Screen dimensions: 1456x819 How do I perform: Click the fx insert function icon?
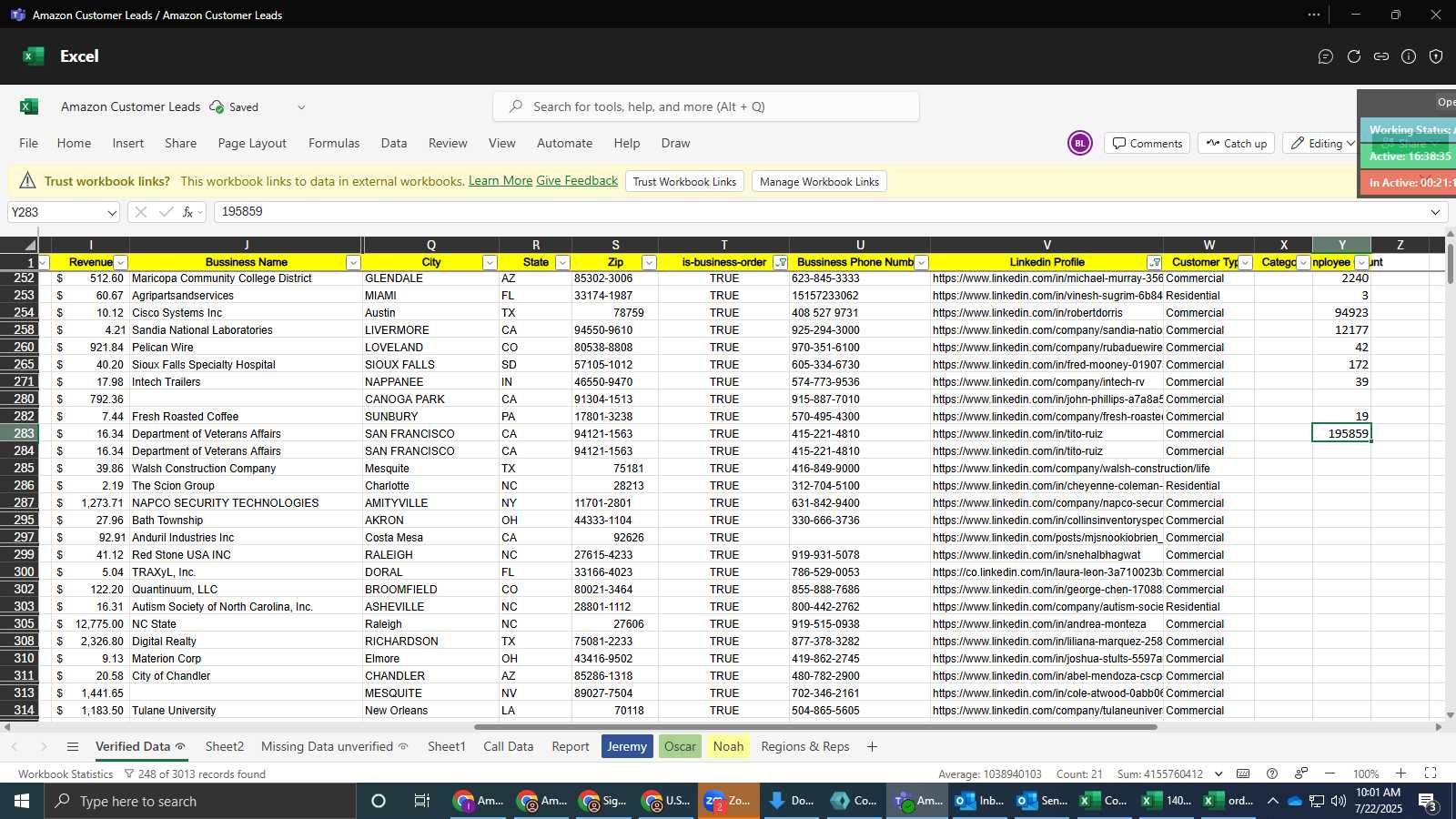pyautogui.click(x=187, y=212)
